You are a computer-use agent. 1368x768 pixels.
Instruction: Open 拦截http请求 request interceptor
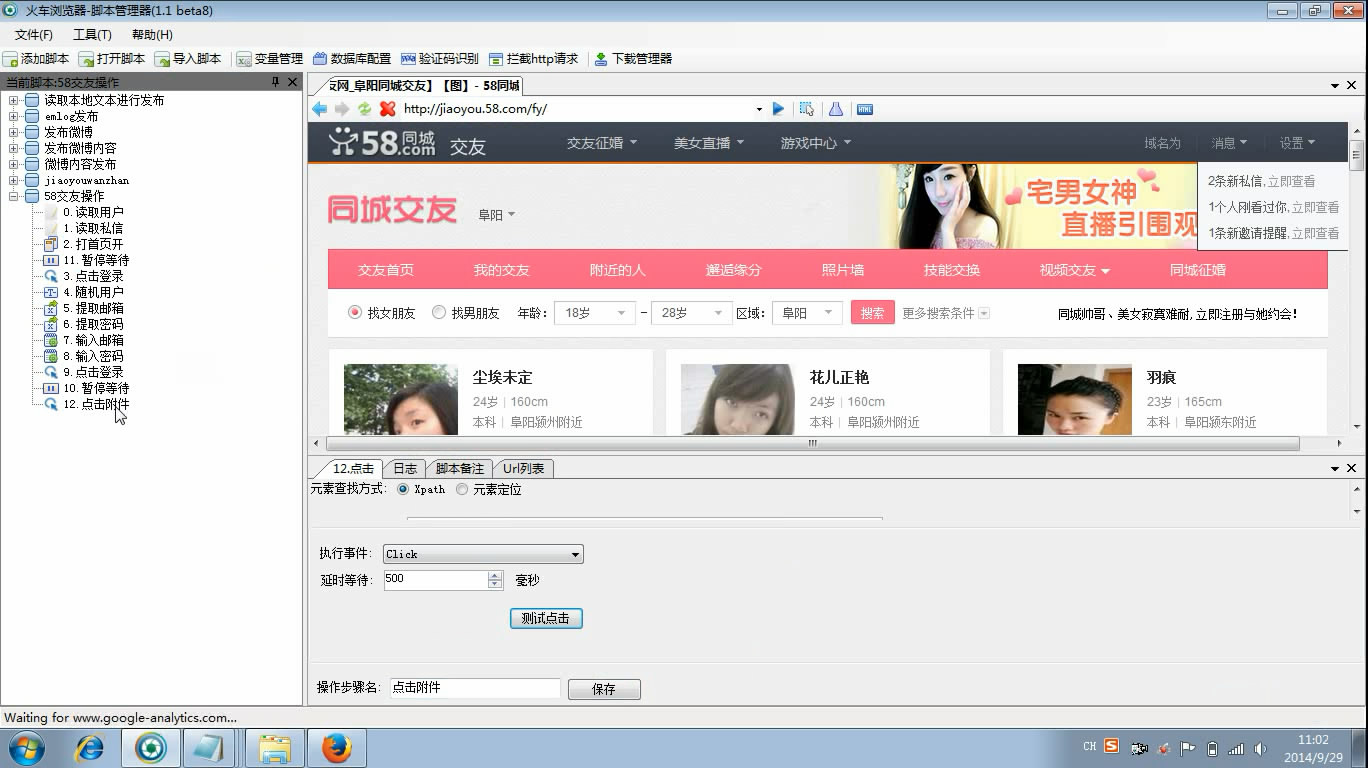click(533, 59)
